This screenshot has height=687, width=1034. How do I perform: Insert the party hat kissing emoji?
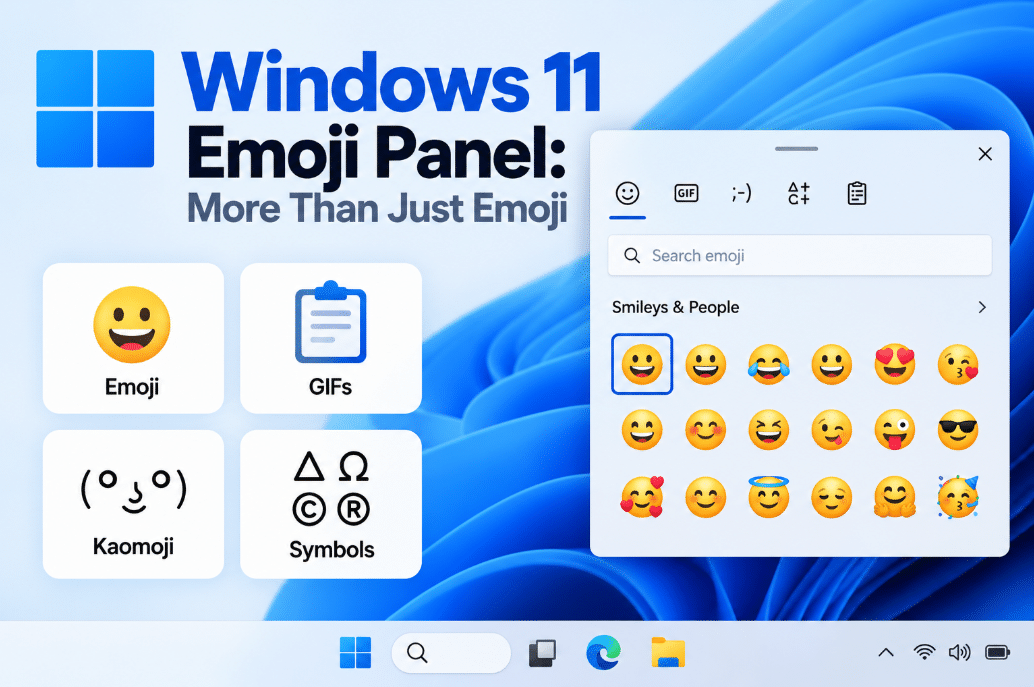click(958, 496)
